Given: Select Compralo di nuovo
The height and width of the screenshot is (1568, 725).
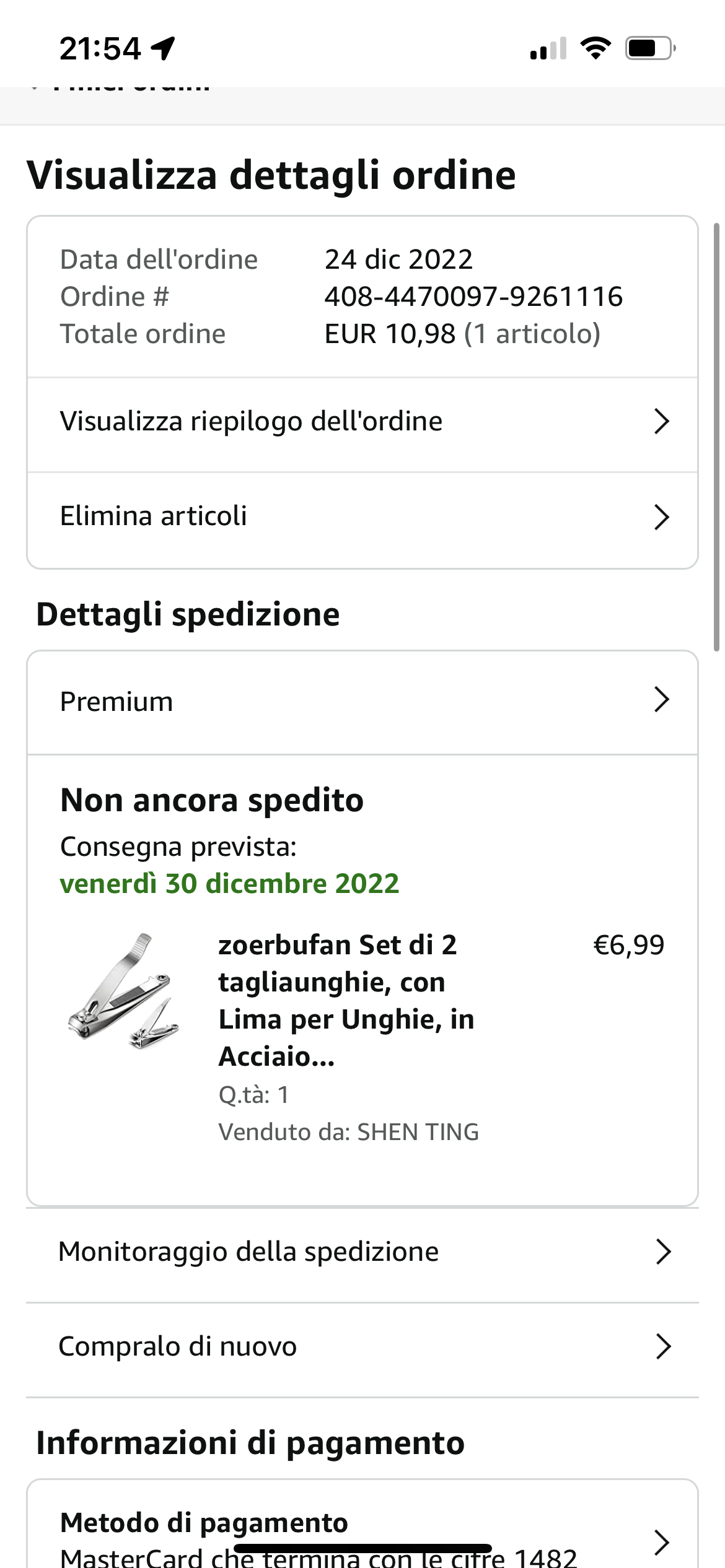Looking at the screenshot, I should (x=177, y=1346).
